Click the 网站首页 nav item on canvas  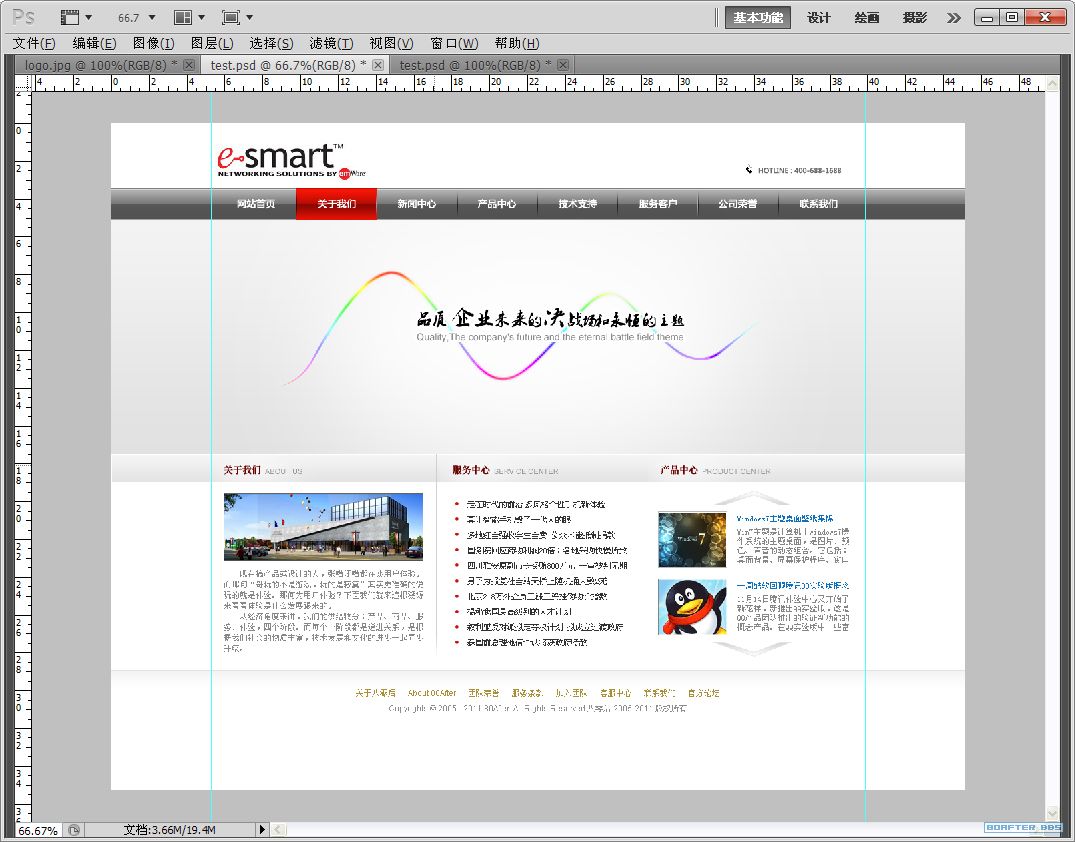(256, 204)
